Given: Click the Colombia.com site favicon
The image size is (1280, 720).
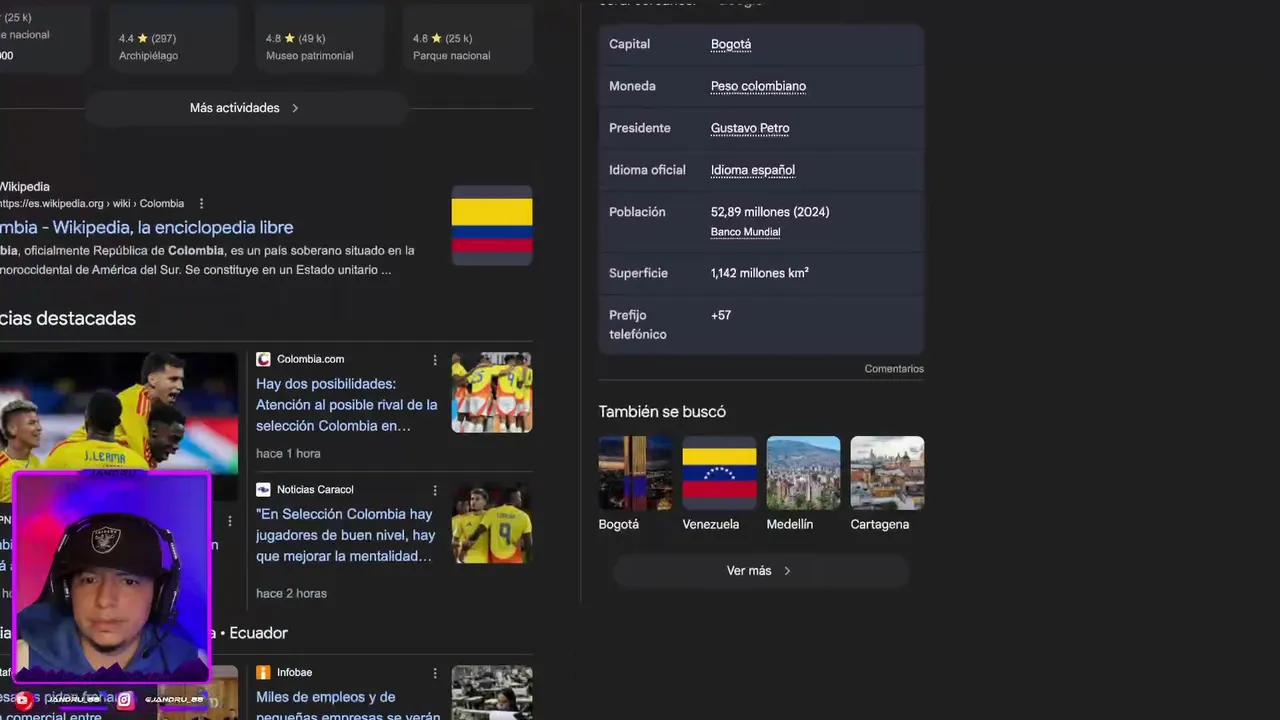Looking at the screenshot, I should tap(263, 359).
